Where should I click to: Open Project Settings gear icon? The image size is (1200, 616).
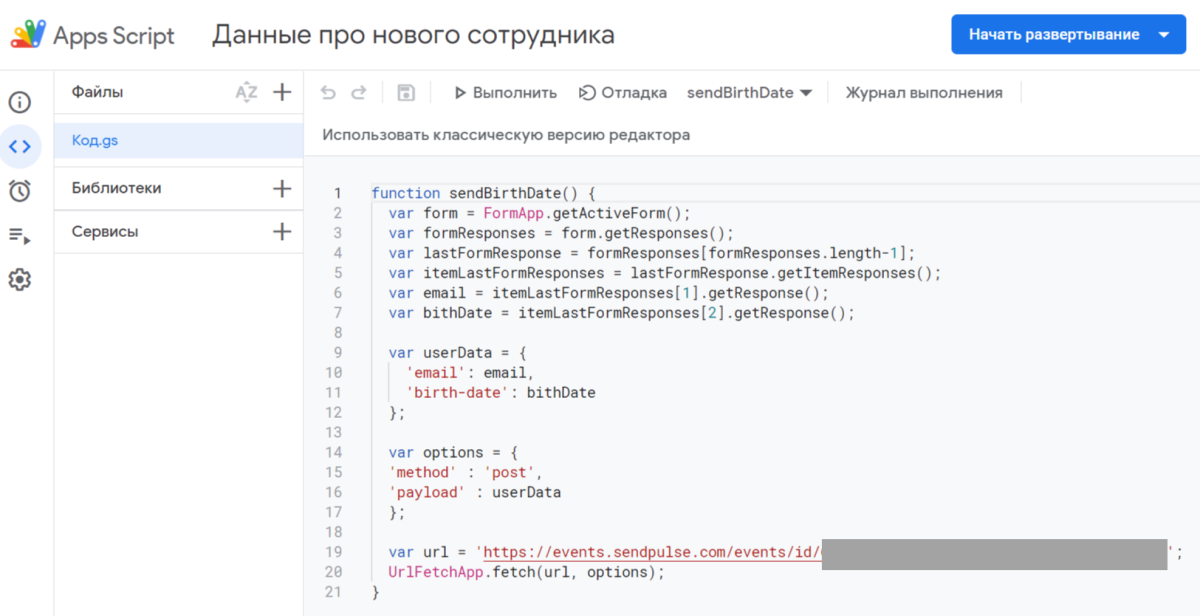click(x=20, y=279)
